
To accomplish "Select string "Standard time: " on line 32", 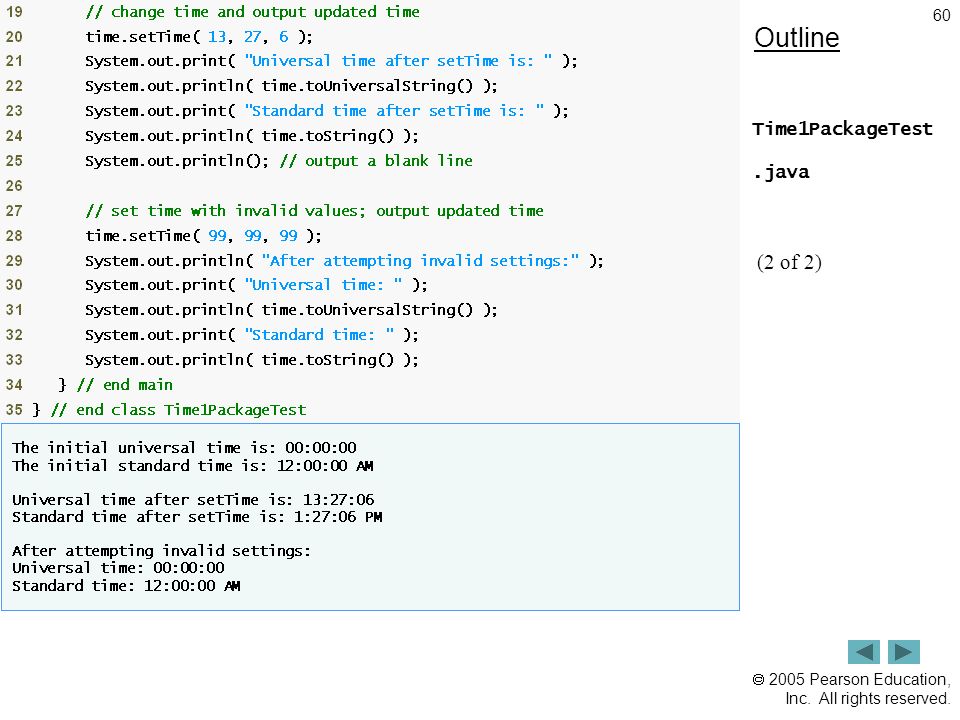I will coord(319,335).
